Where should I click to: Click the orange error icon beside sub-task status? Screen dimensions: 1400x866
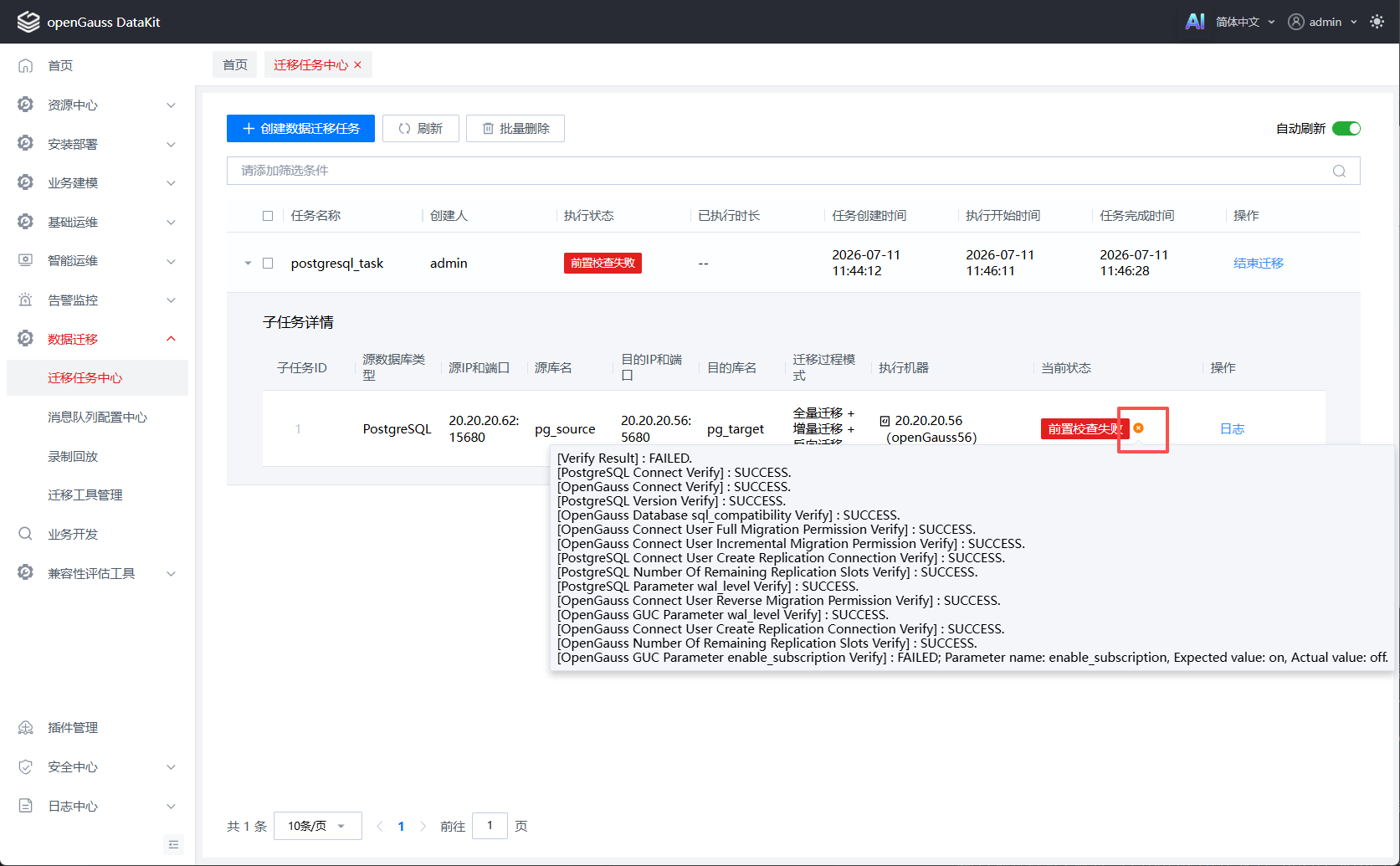tap(1138, 428)
